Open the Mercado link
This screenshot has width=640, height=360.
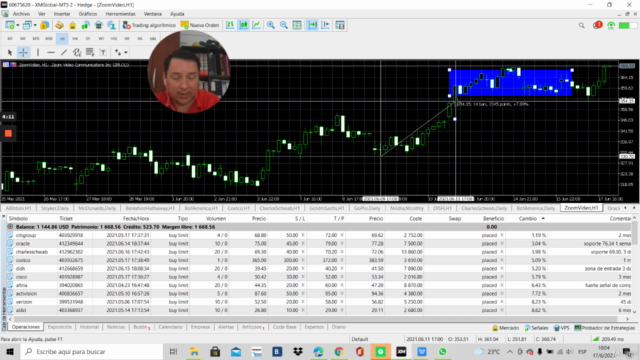pyautogui.click(x=506, y=328)
